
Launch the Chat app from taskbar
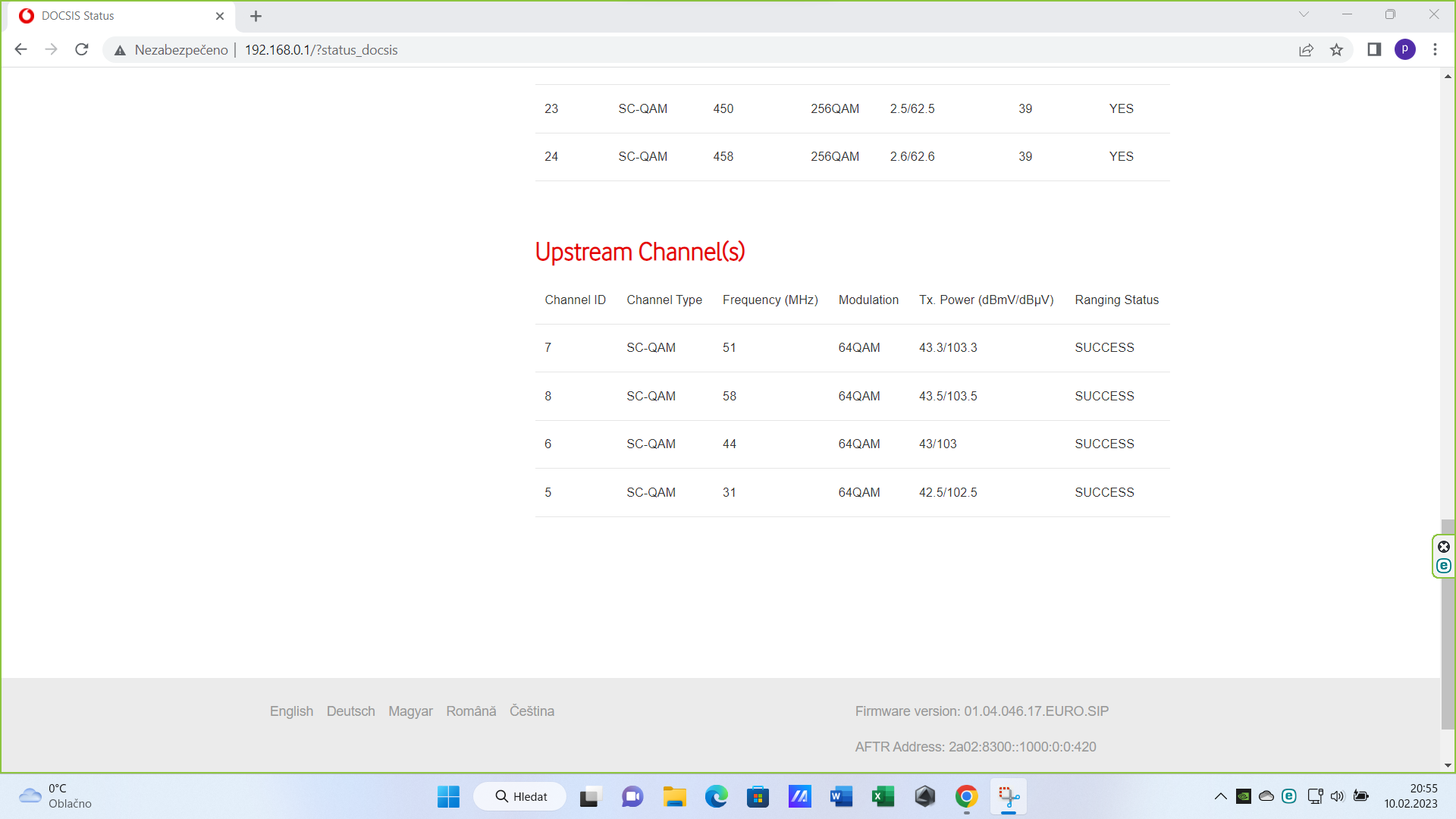click(632, 796)
